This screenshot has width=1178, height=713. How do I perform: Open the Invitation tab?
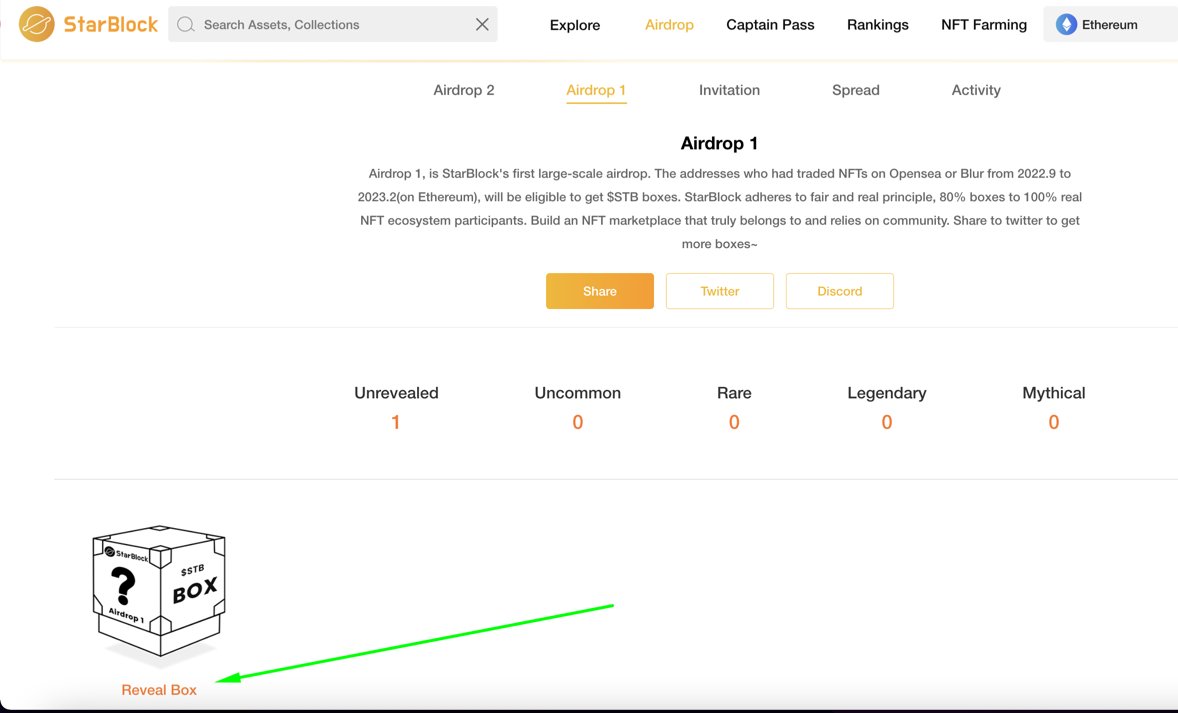coord(729,90)
